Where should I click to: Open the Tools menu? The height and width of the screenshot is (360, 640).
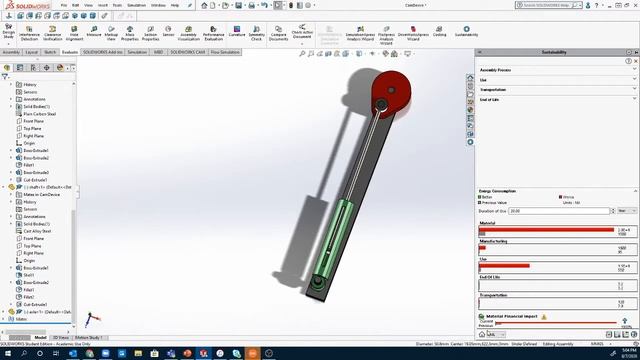117,5
